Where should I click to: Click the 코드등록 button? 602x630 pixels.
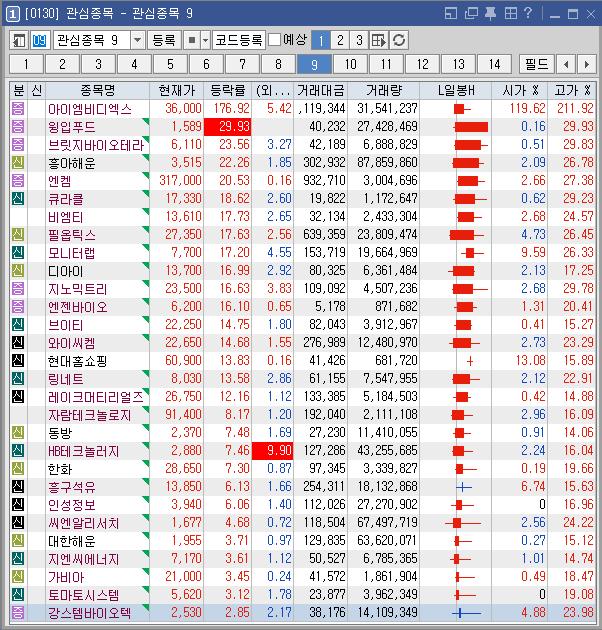(239, 40)
